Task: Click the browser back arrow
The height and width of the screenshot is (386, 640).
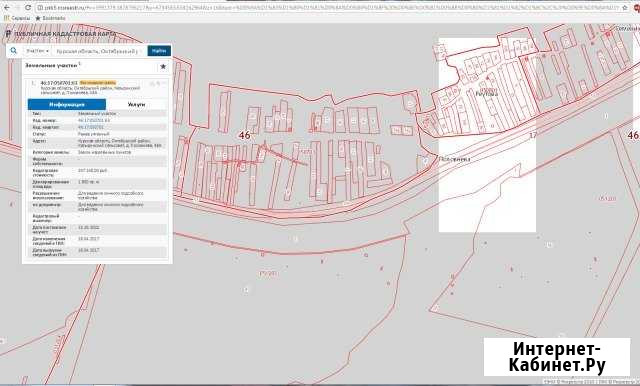Action: pos(7,7)
